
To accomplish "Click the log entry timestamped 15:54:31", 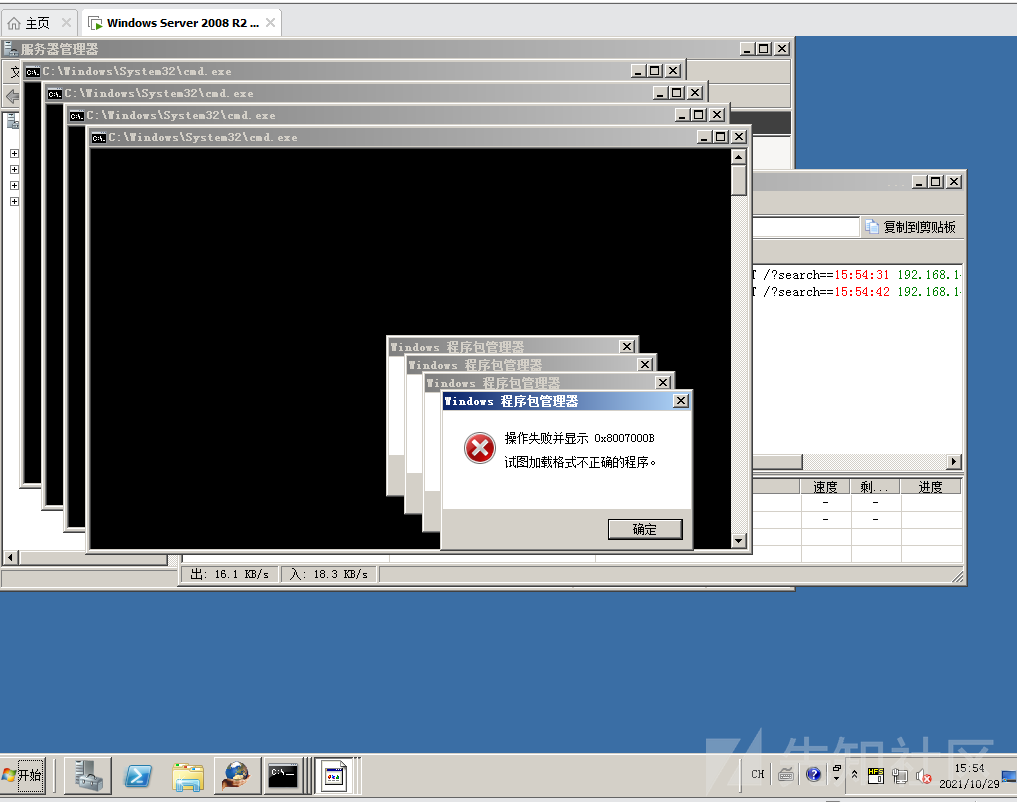I will click(857, 275).
